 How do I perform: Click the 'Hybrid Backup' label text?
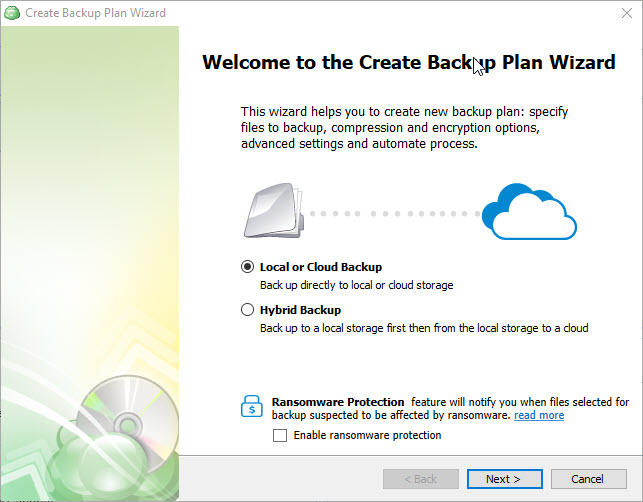tap(300, 310)
